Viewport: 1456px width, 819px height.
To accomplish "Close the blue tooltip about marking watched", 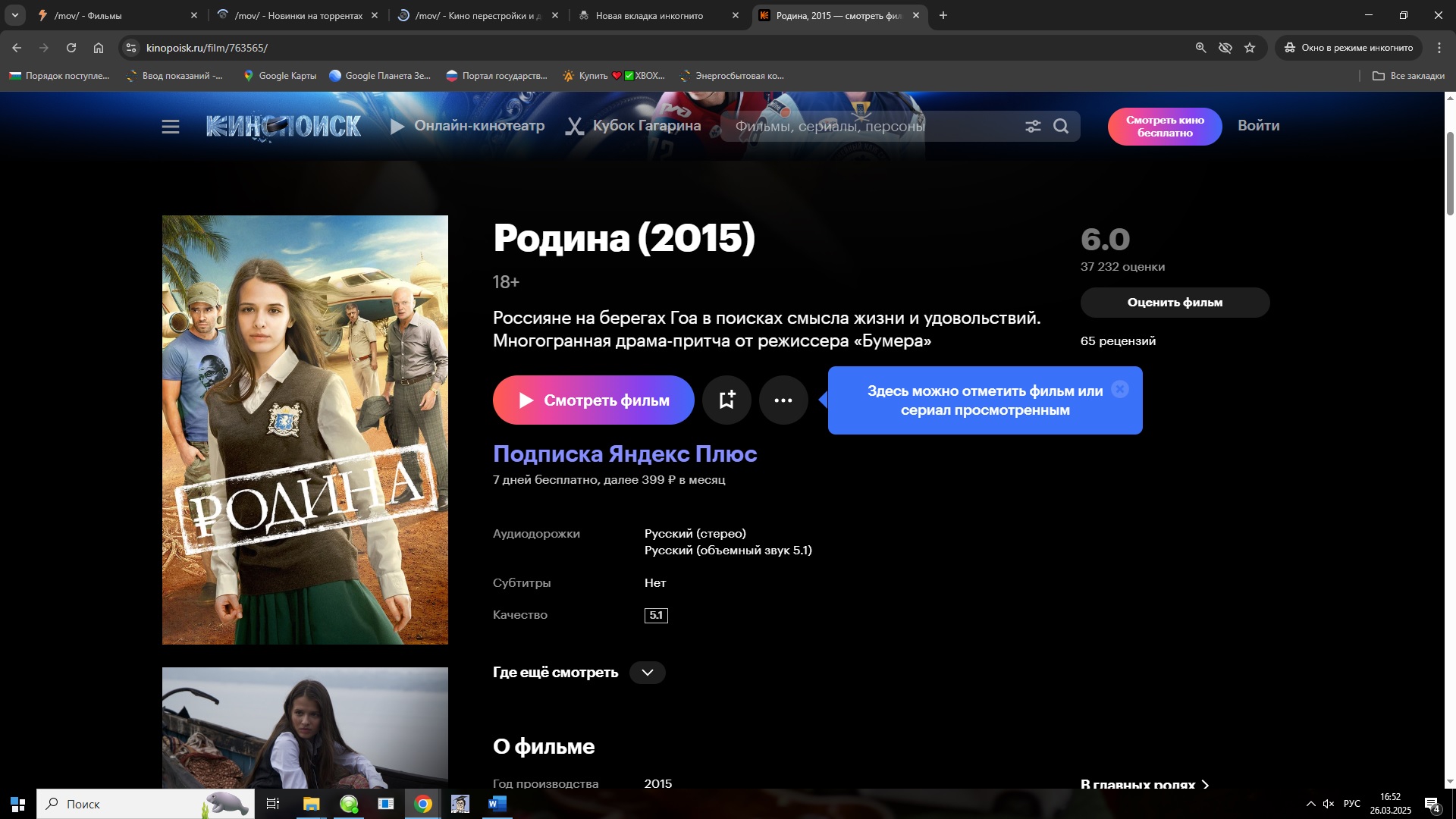I will coord(1120,390).
